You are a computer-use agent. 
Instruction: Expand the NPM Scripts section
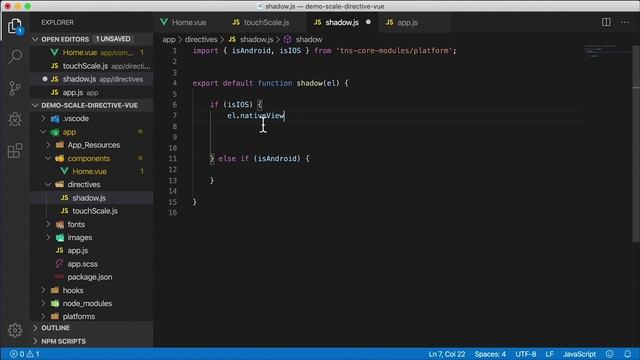(x=35, y=341)
